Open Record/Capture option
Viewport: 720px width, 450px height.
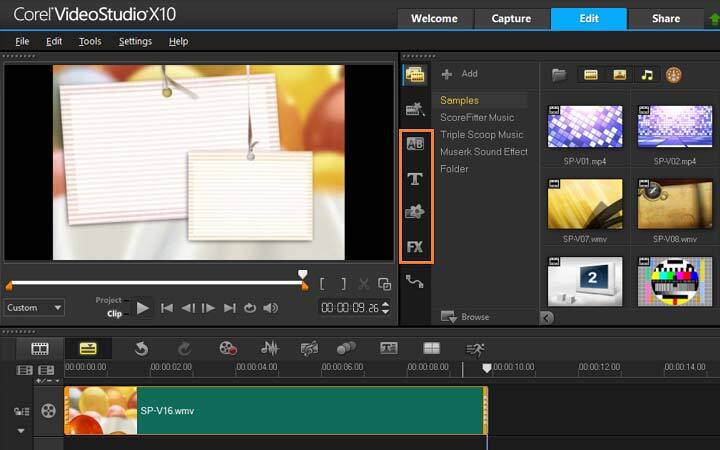click(228, 349)
